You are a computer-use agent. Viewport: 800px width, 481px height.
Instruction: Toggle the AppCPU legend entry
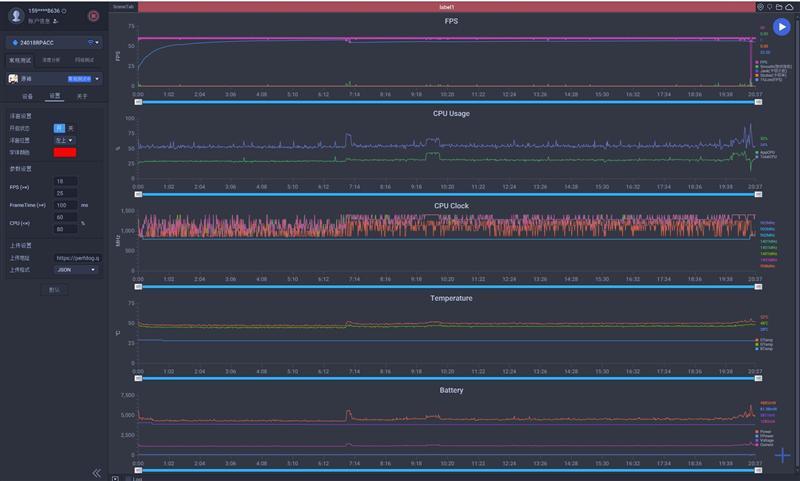[766, 153]
